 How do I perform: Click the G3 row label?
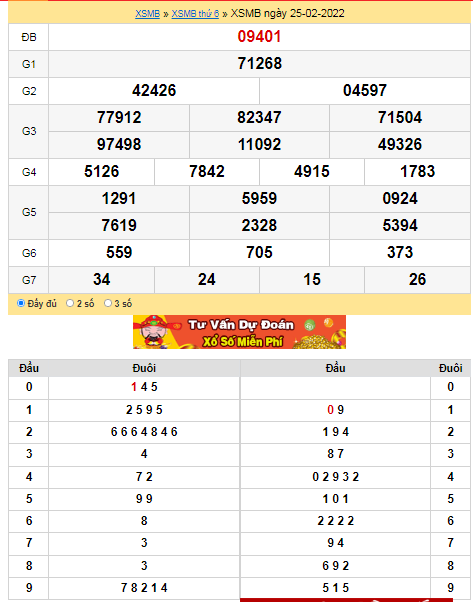tap(29, 131)
